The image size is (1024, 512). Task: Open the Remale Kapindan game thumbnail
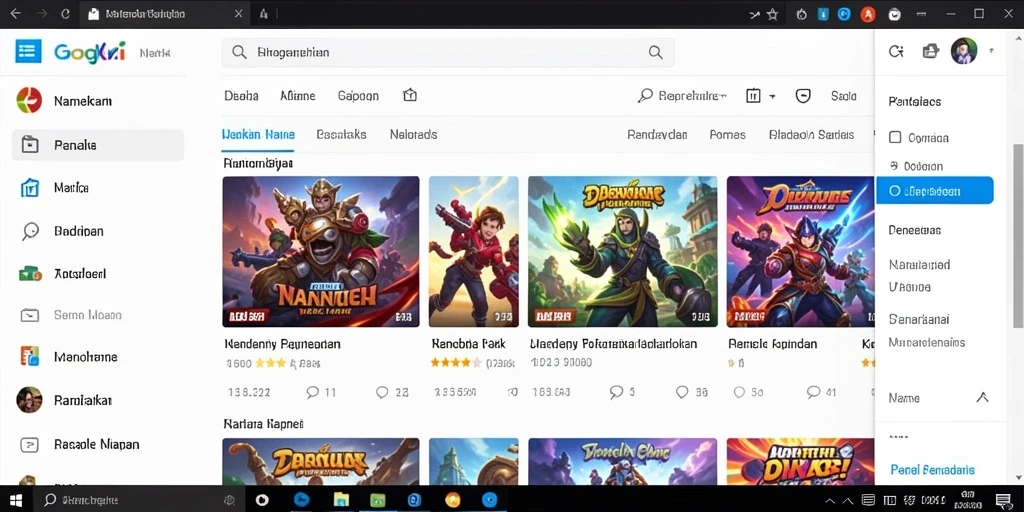tap(800, 251)
